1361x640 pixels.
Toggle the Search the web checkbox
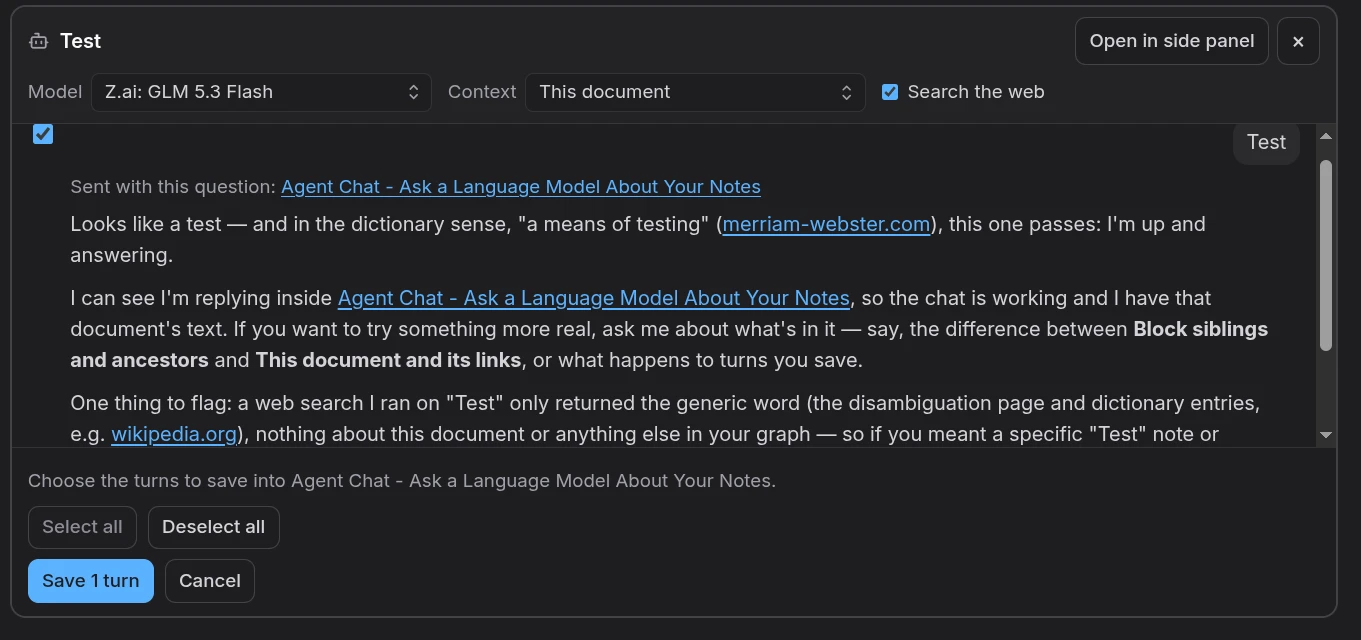(890, 92)
